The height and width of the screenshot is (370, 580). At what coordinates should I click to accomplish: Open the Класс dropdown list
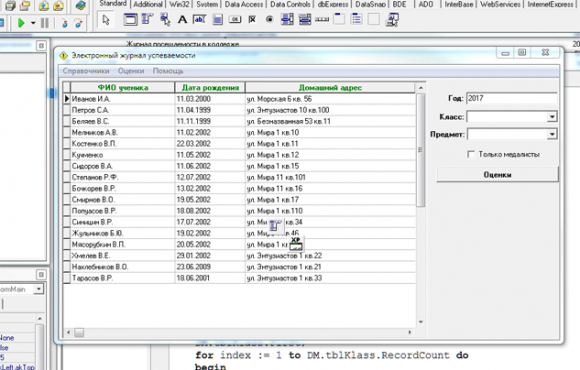click(552, 117)
